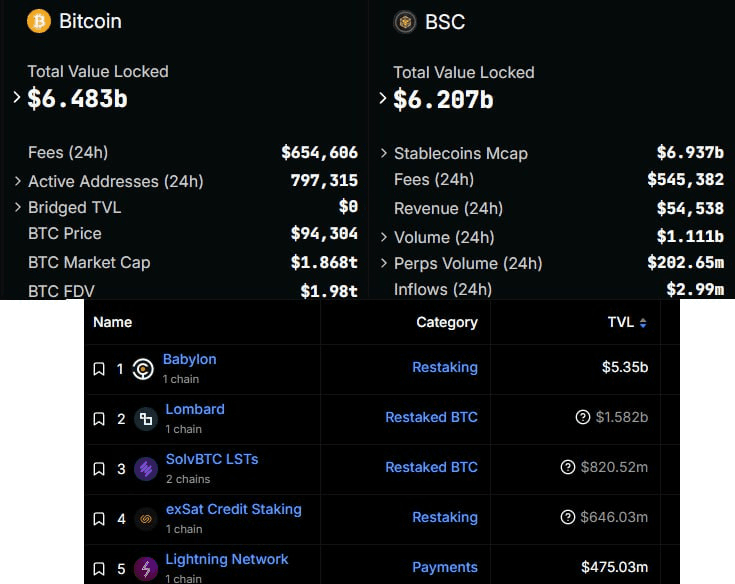Screen dimensions: 735x584
Task: Expand BSC Volume (24h) details
Action: coord(384,237)
